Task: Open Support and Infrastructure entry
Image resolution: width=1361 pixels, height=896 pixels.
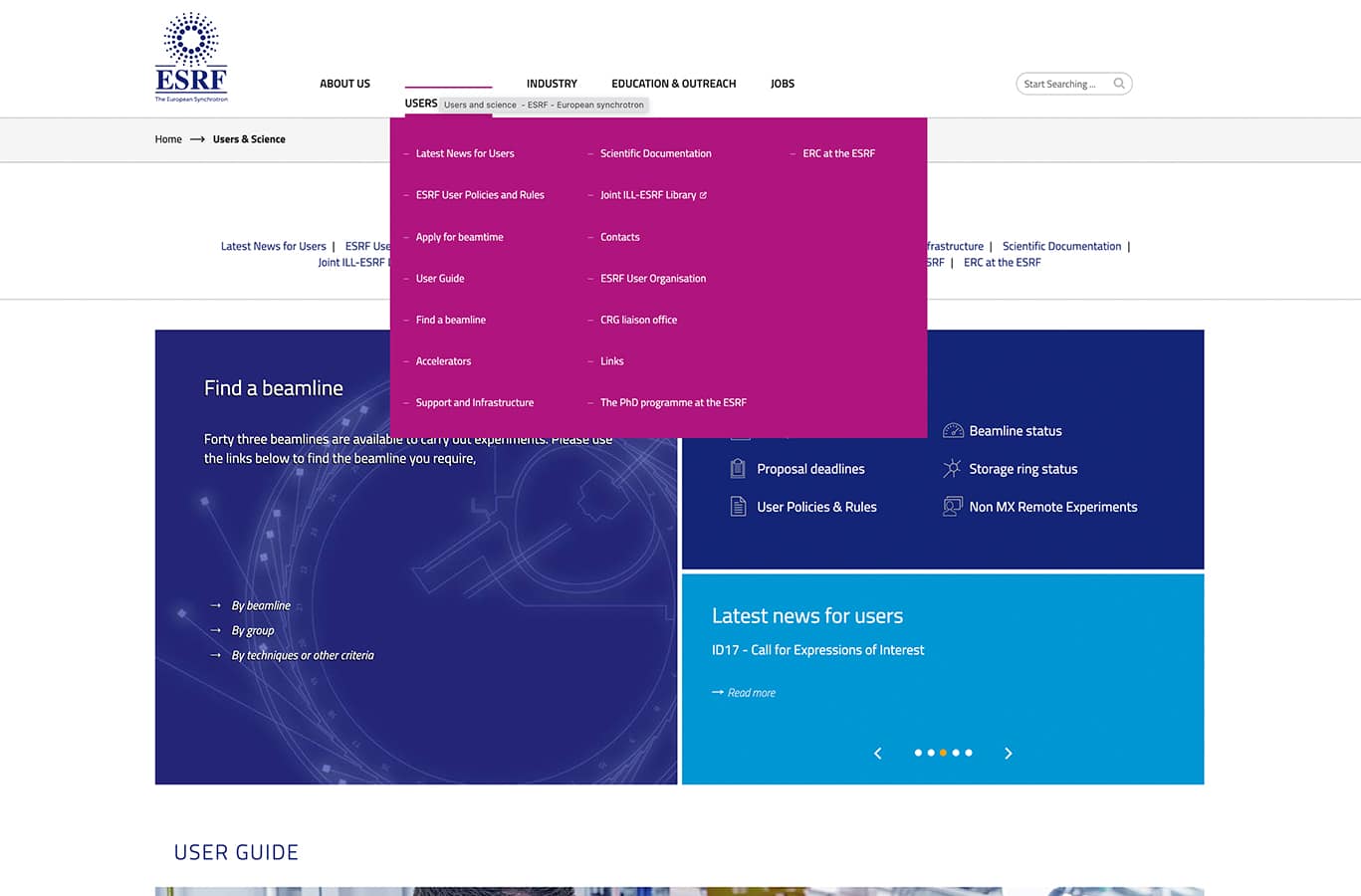Action: 475,403
